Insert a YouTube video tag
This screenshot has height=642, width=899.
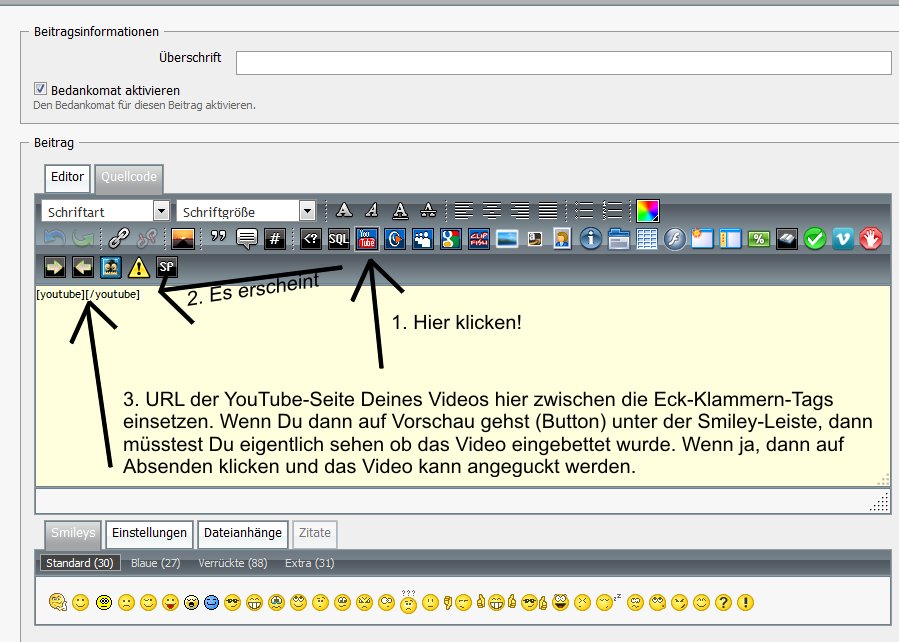pos(367,238)
